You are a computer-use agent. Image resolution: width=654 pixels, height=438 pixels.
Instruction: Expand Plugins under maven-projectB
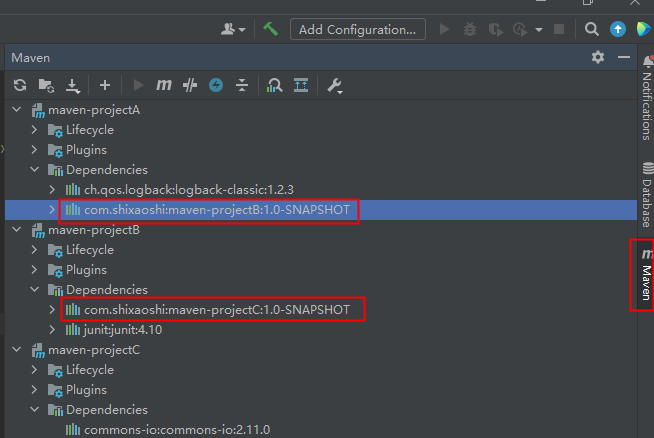[34, 269]
